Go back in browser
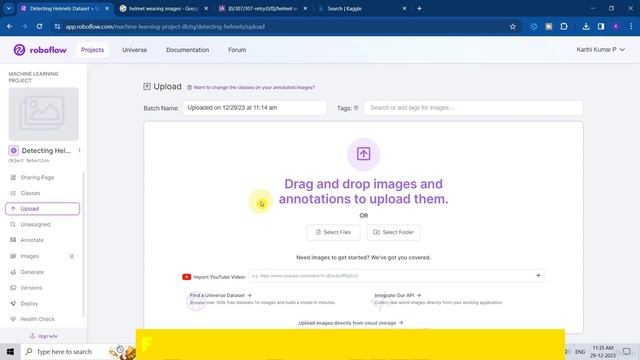The width and height of the screenshot is (640, 360). [9, 27]
